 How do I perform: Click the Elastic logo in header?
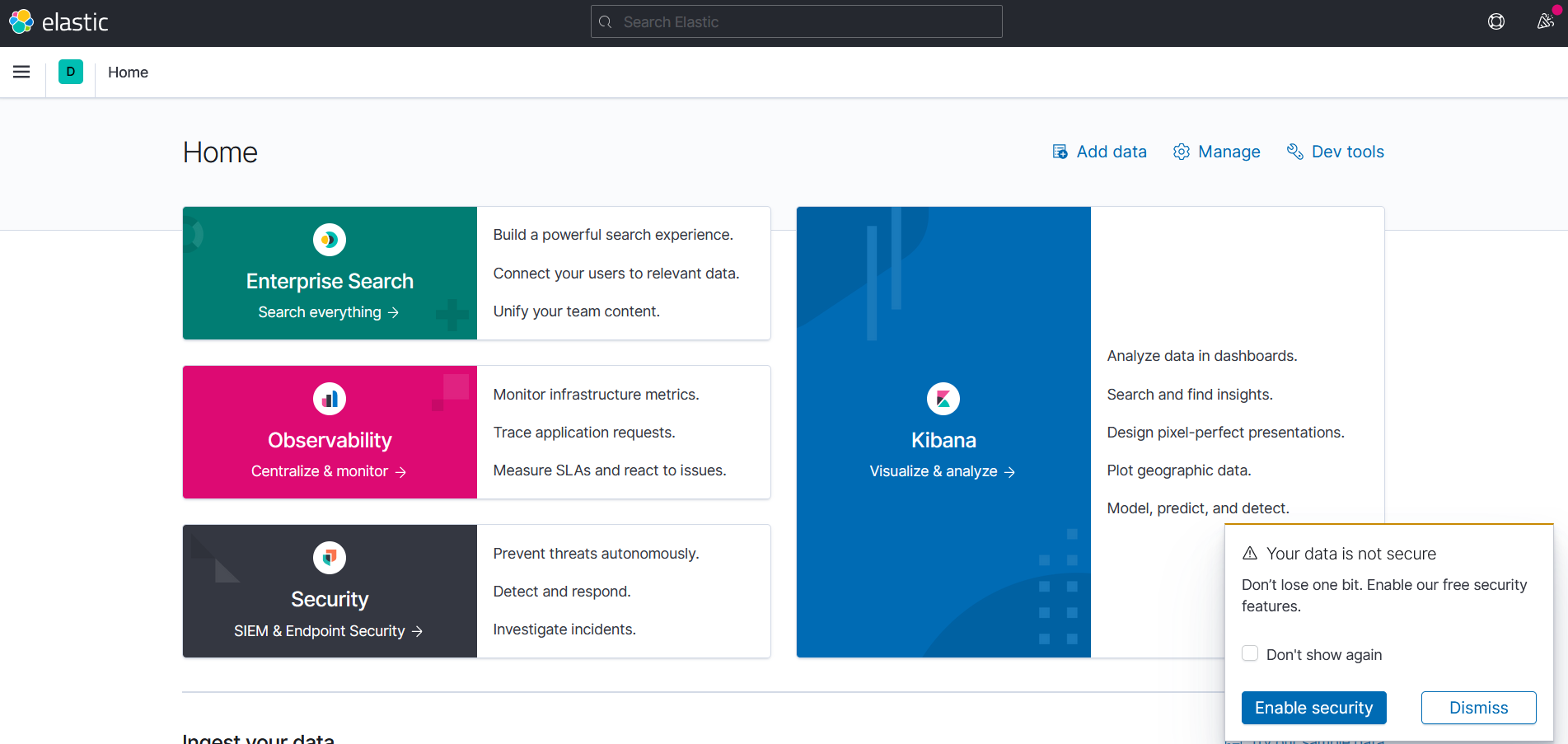[59, 22]
